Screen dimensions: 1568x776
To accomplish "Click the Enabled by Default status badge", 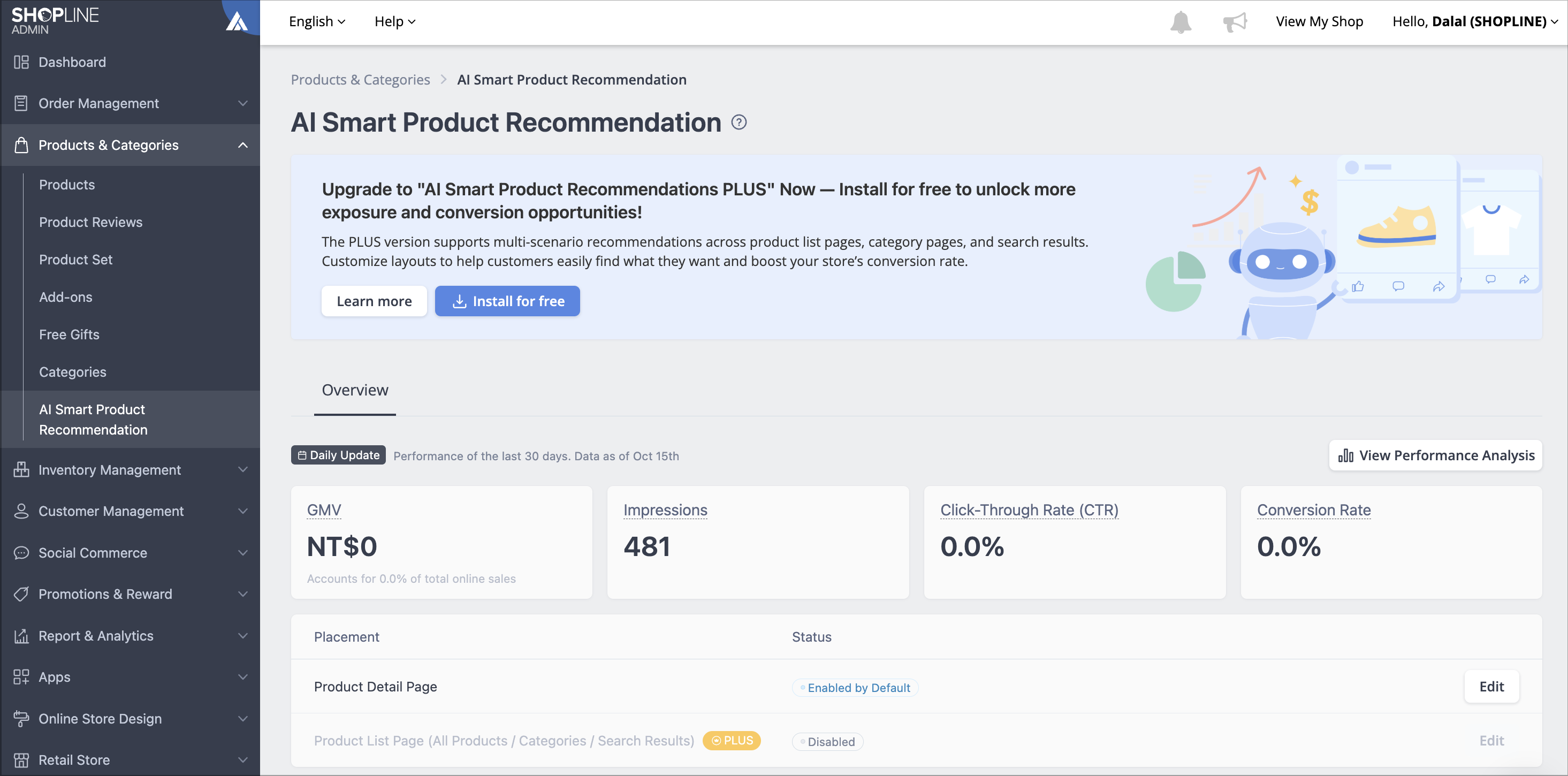I will [x=855, y=688].
